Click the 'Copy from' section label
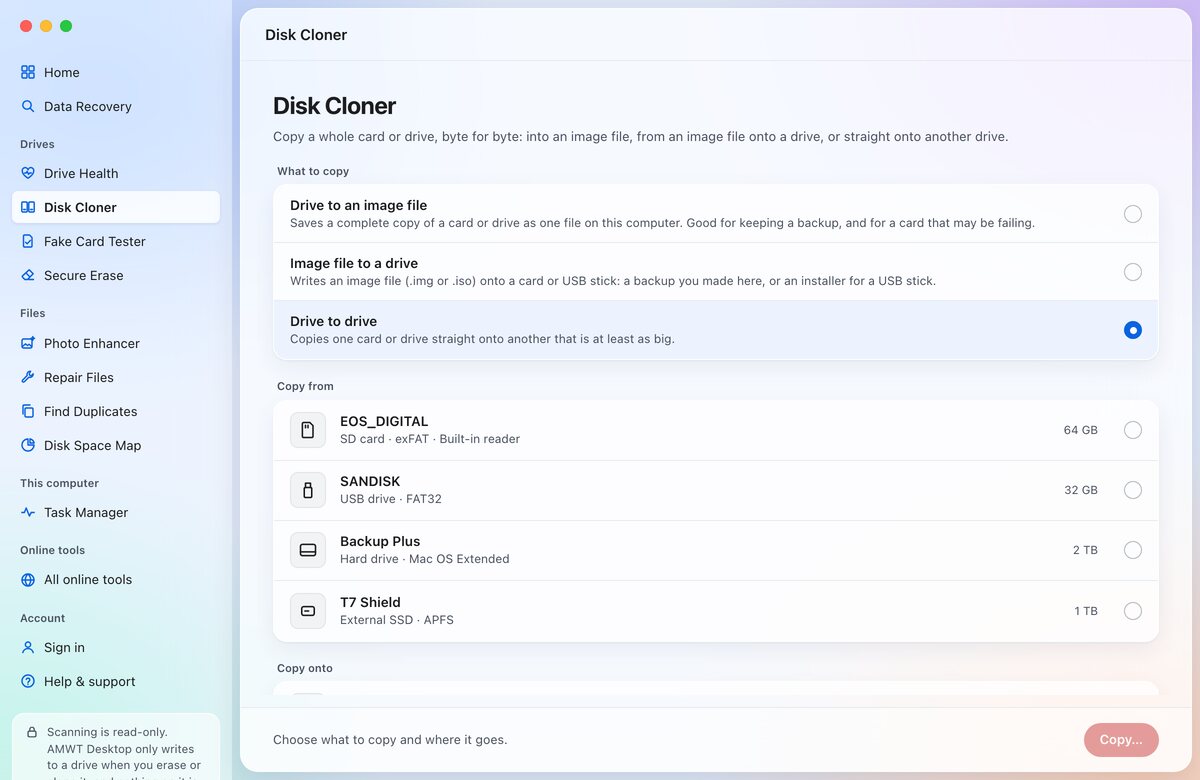 305,386
